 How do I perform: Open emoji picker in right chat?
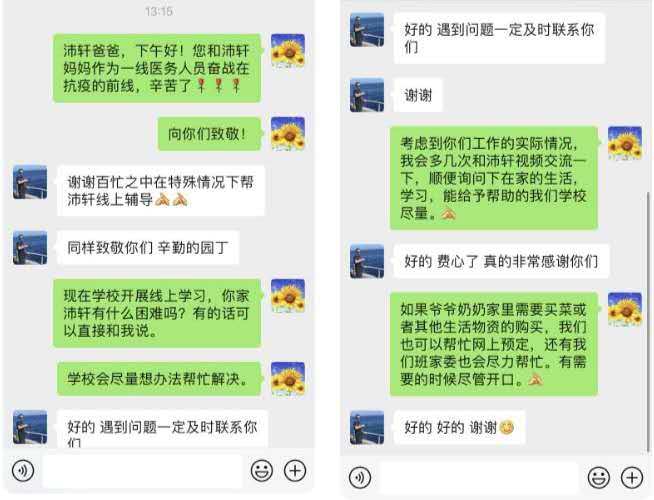(599, 477)
